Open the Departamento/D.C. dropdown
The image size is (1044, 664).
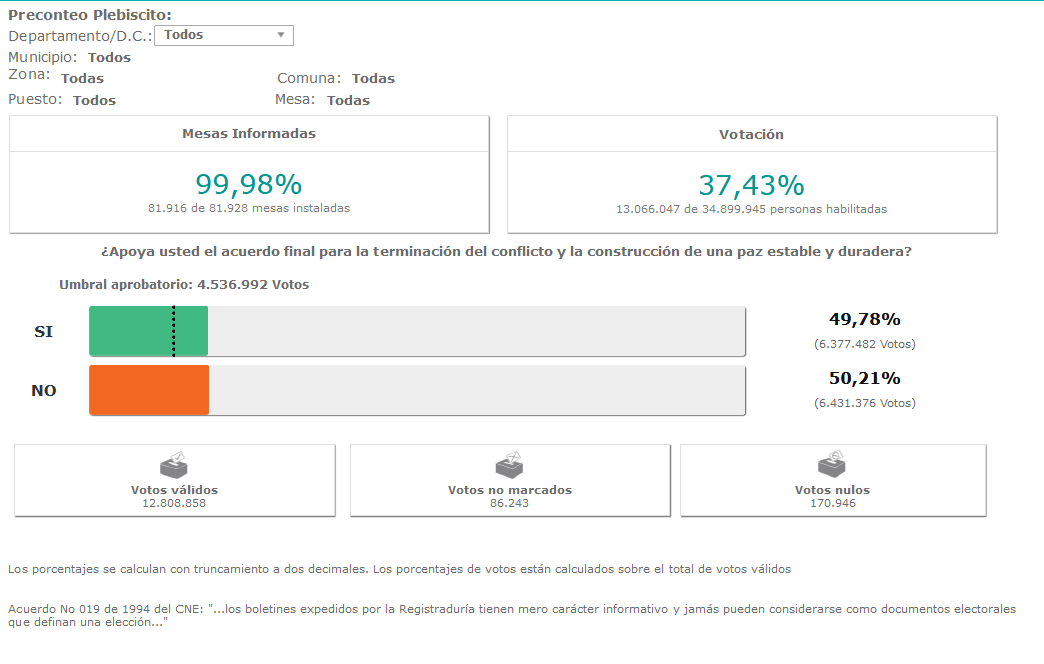(224, 35)
